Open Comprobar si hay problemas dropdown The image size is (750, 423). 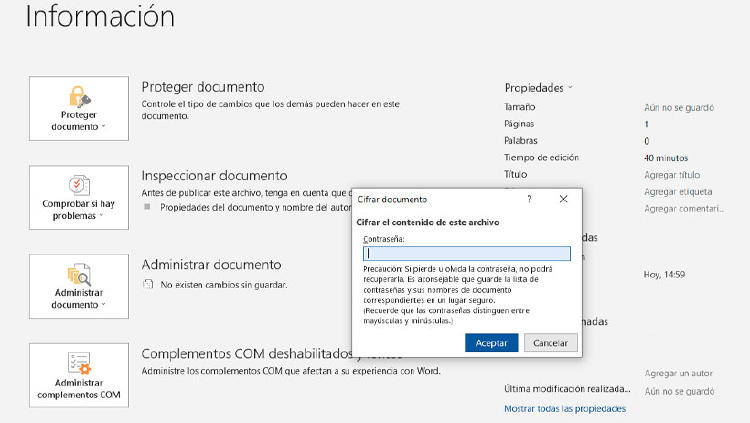79,210
